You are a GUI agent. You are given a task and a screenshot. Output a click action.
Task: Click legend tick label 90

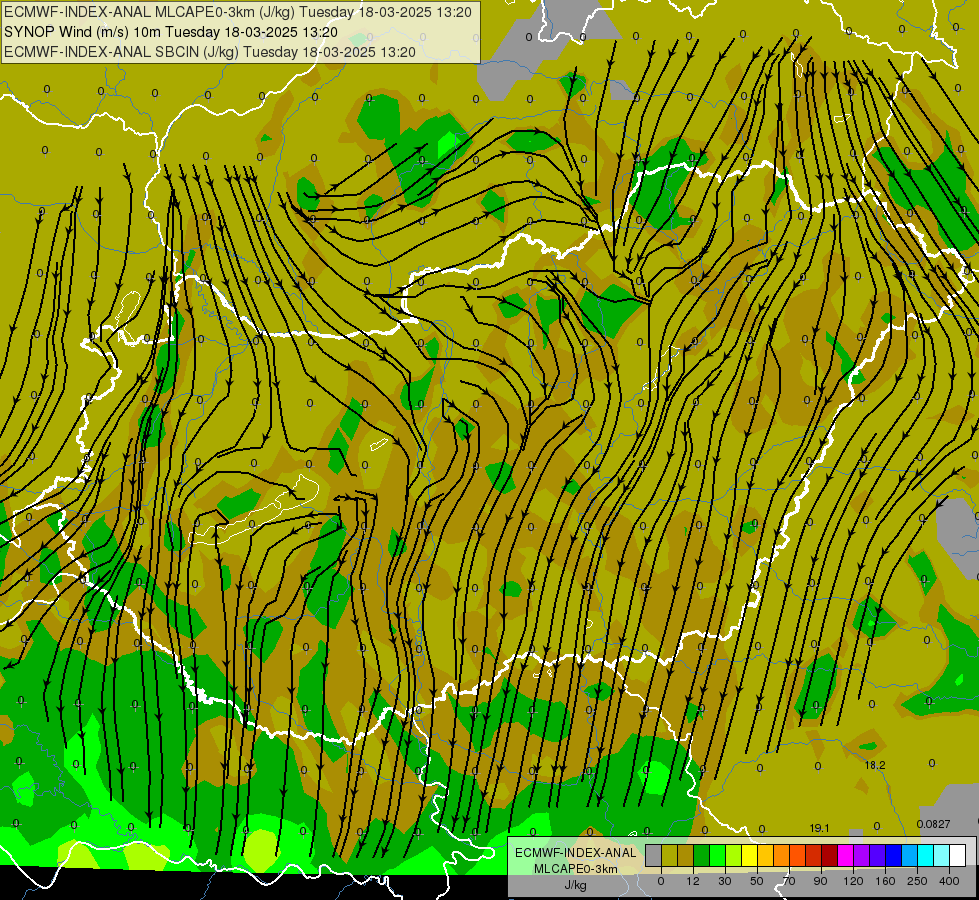click(x=820, y=881)
